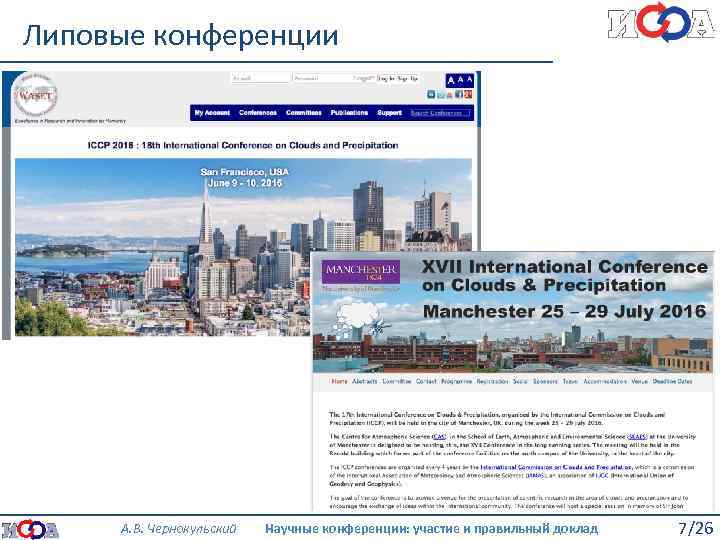The width and height of the screenshot is (720, 540).
Task: Click the cloud and snowflake logo
Action: coord(359,319)
